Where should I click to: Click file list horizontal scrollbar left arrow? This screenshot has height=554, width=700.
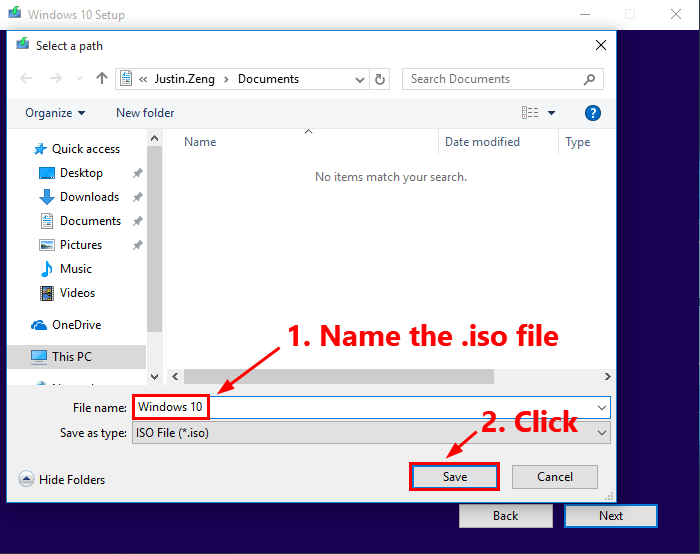click(x=175, y=376)
